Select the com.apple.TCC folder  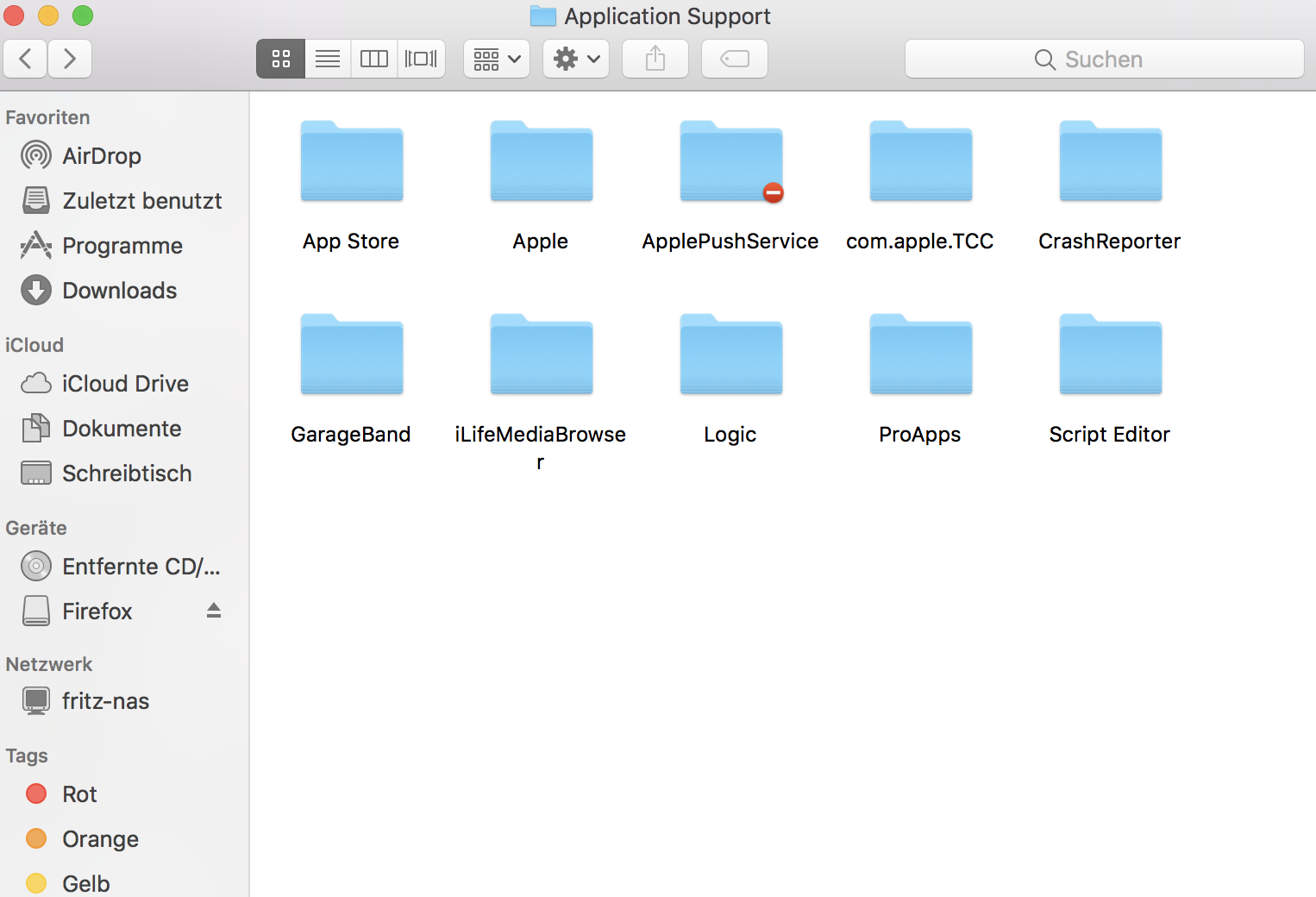tap(921, 161)
